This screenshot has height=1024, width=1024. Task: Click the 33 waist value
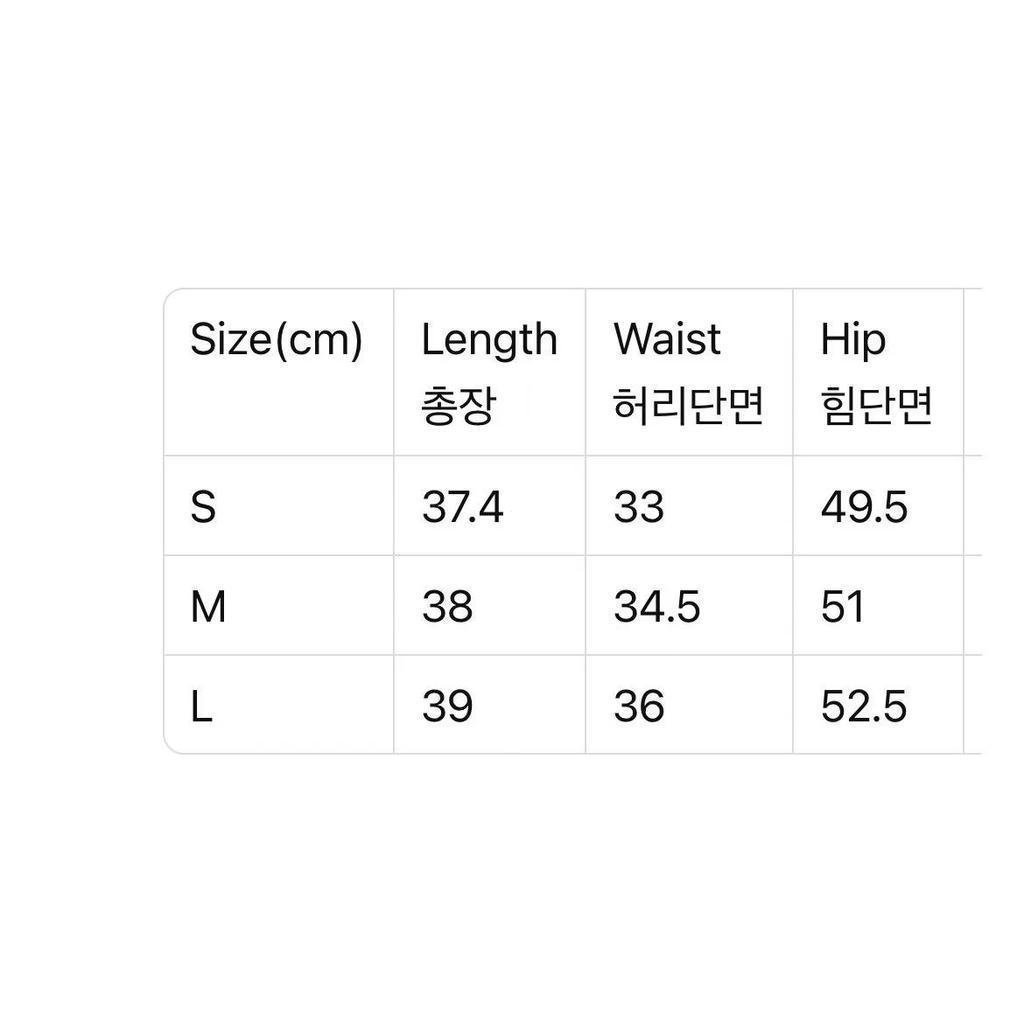(x=639, y=508)
